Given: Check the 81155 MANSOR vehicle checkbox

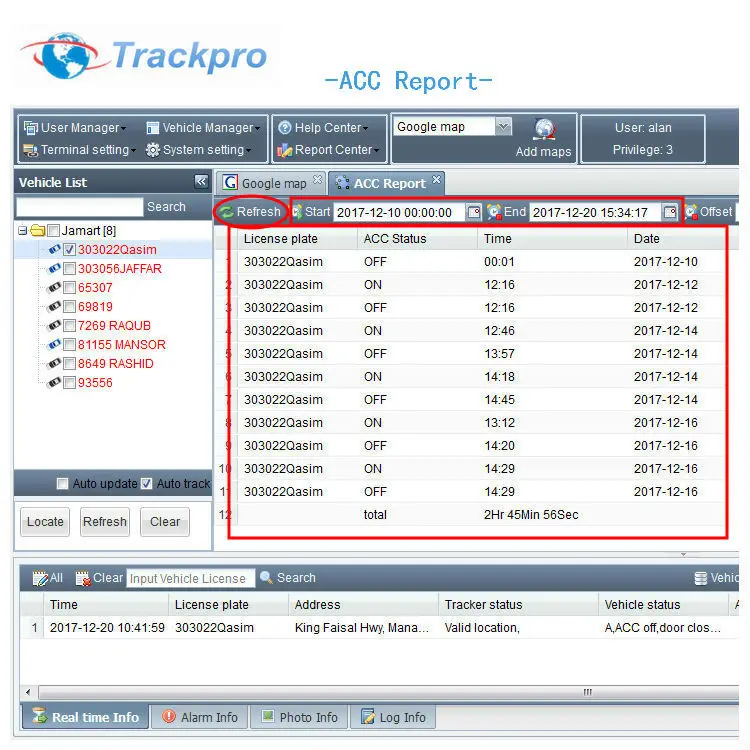Looking at the screenshot, I should (x=69, y=344).
